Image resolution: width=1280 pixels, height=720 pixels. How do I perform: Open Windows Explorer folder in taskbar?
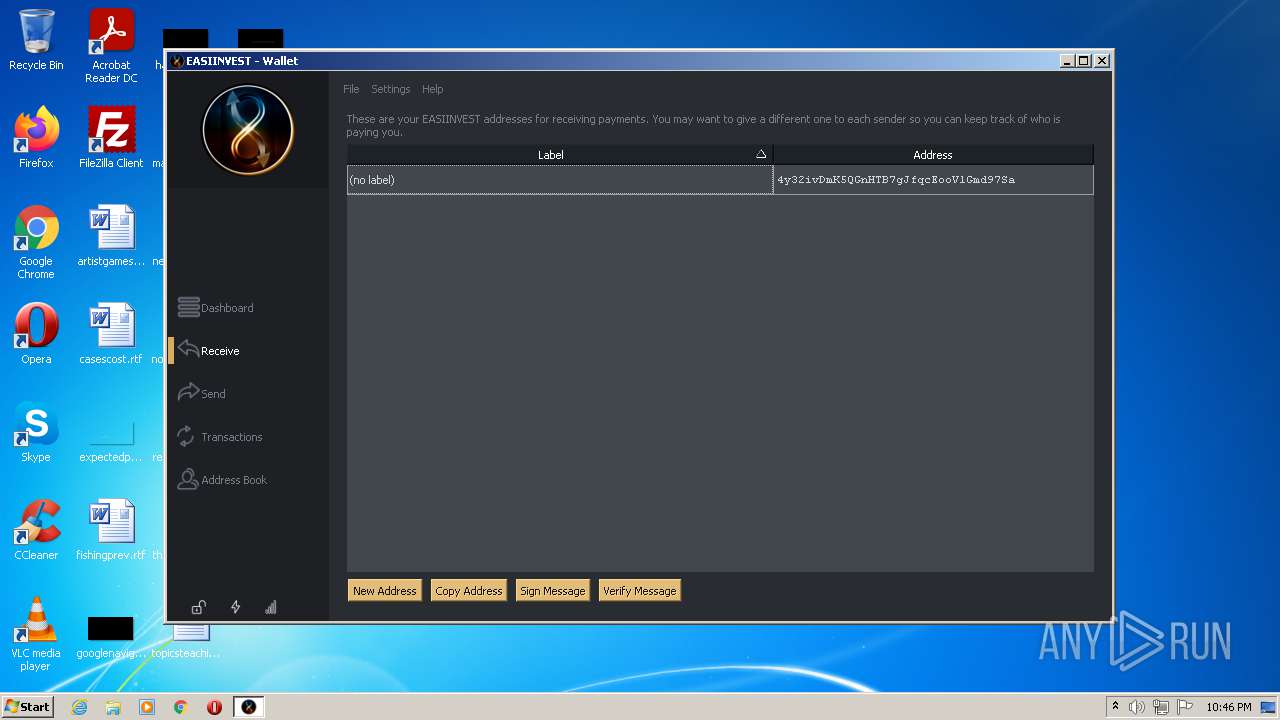point(113,707)
